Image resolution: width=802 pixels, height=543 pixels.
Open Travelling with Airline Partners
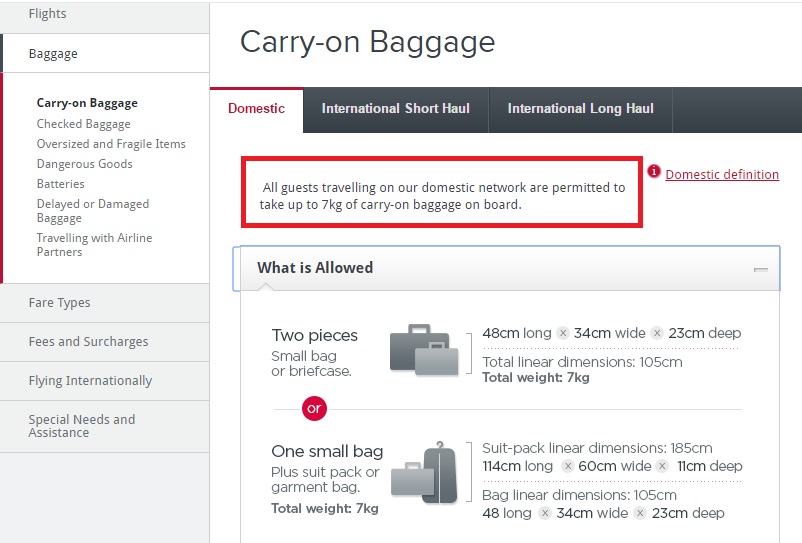click(94, 245)
